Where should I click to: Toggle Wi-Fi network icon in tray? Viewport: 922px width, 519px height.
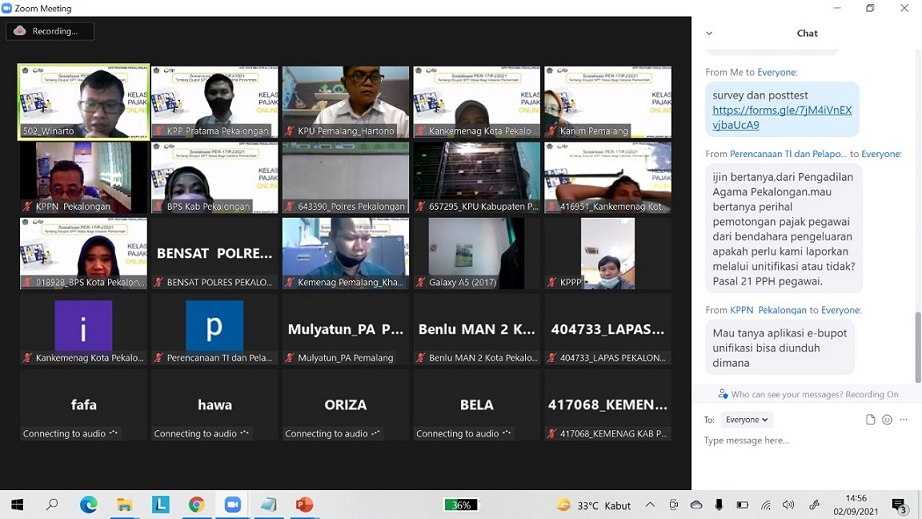(x=765, y=505)
